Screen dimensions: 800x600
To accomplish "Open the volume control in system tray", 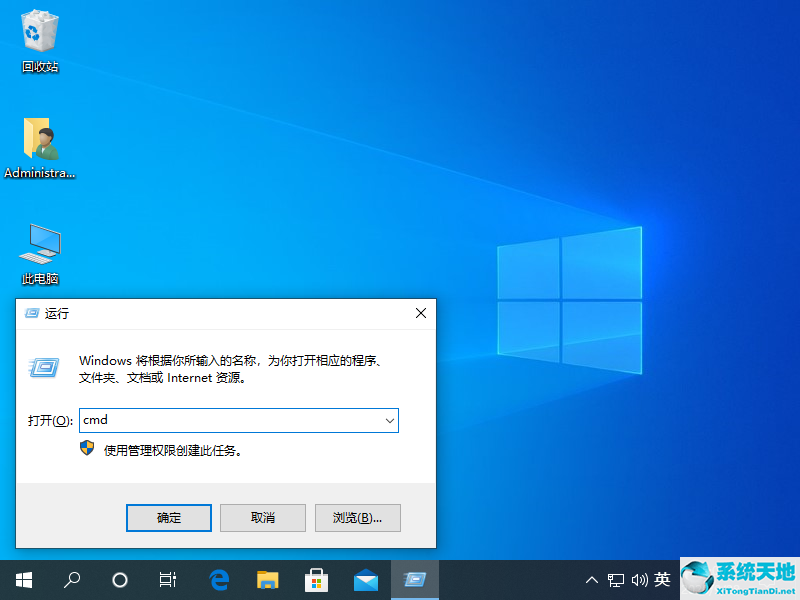I will pyautogui.click(x=640, y=579).
